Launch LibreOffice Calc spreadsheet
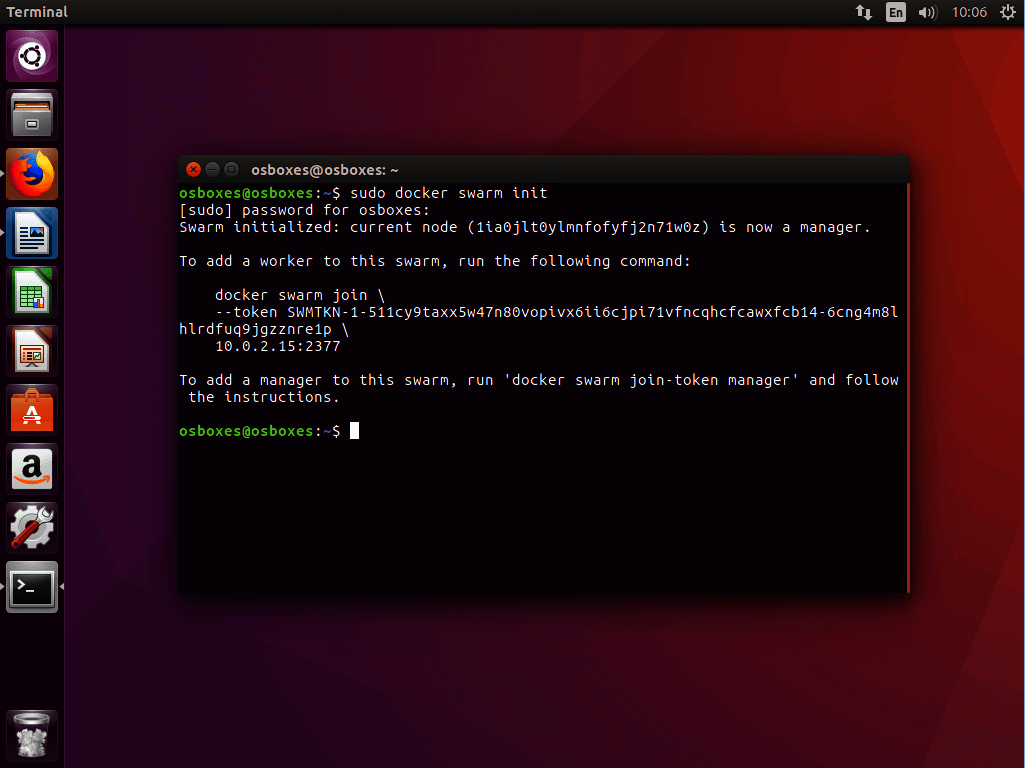1025x768 pixels. point(32,292)
